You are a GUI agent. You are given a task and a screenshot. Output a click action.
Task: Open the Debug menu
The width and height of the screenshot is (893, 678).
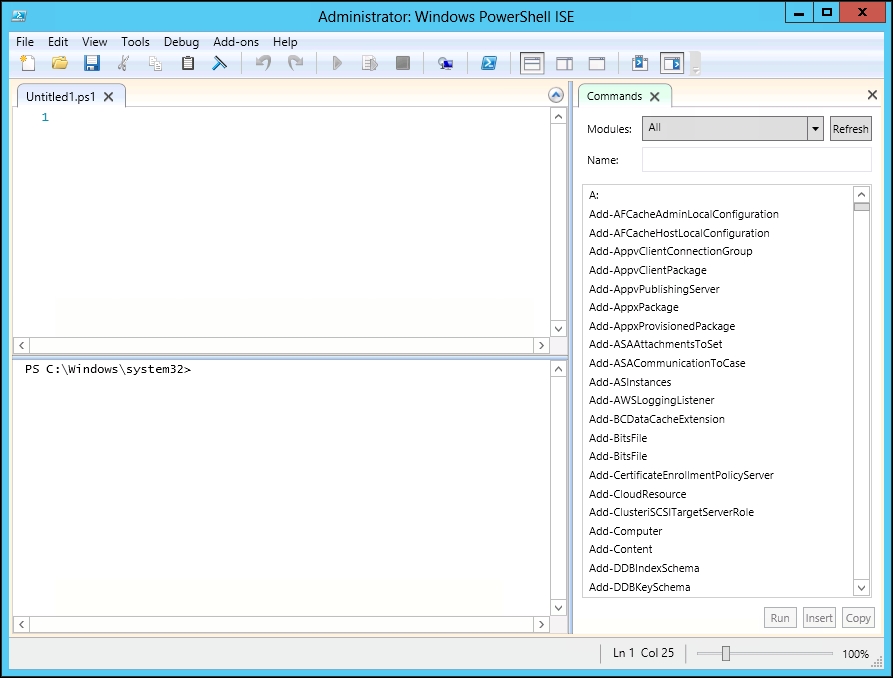(181, 42)
